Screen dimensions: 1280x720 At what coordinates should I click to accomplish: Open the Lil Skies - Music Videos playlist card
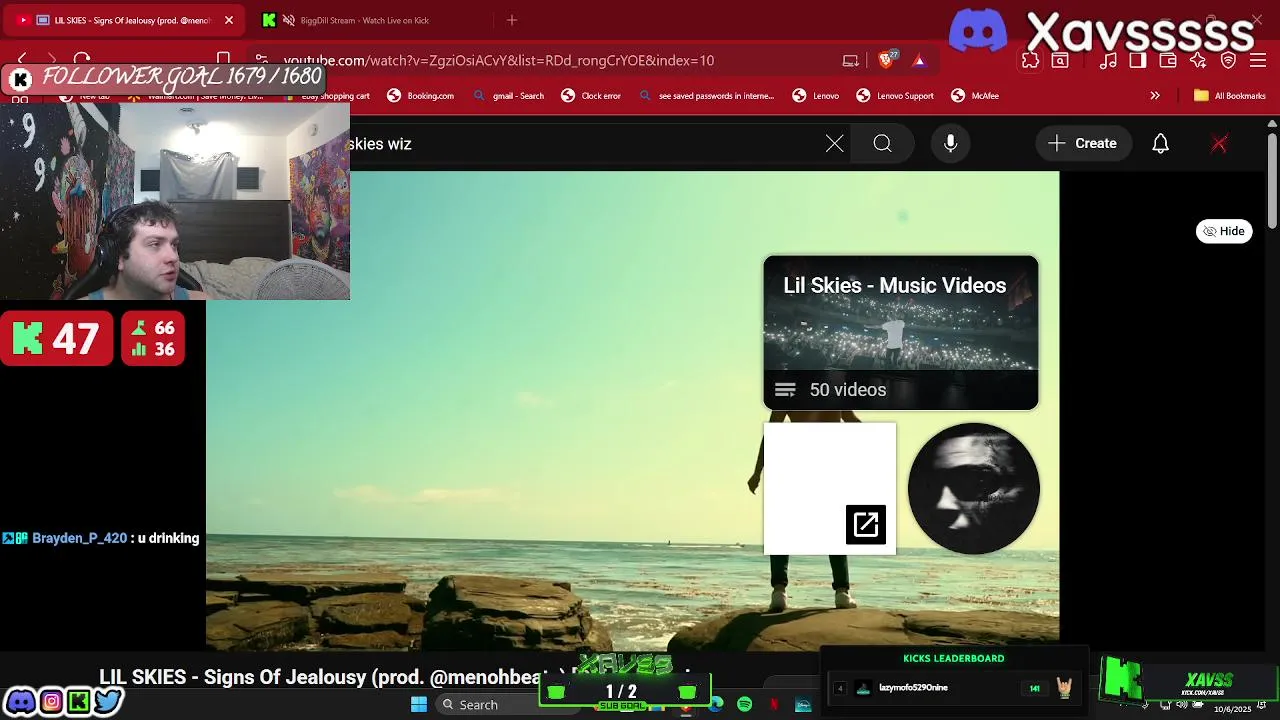coord(901,333)
